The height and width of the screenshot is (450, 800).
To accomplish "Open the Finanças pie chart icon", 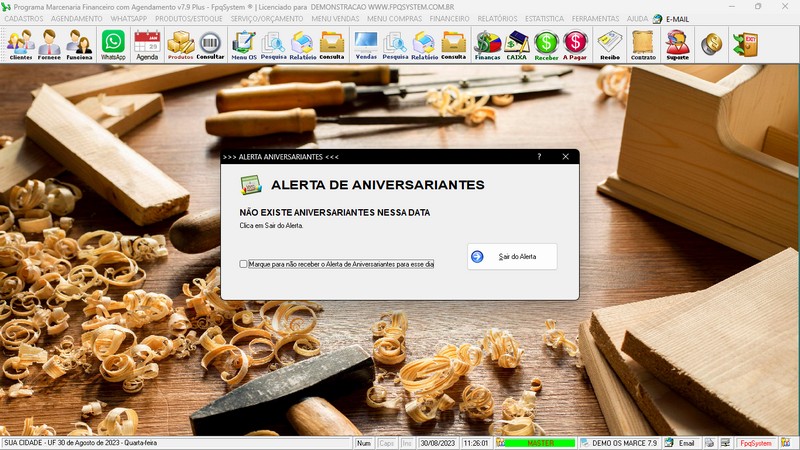I will [x=487, y=44].
